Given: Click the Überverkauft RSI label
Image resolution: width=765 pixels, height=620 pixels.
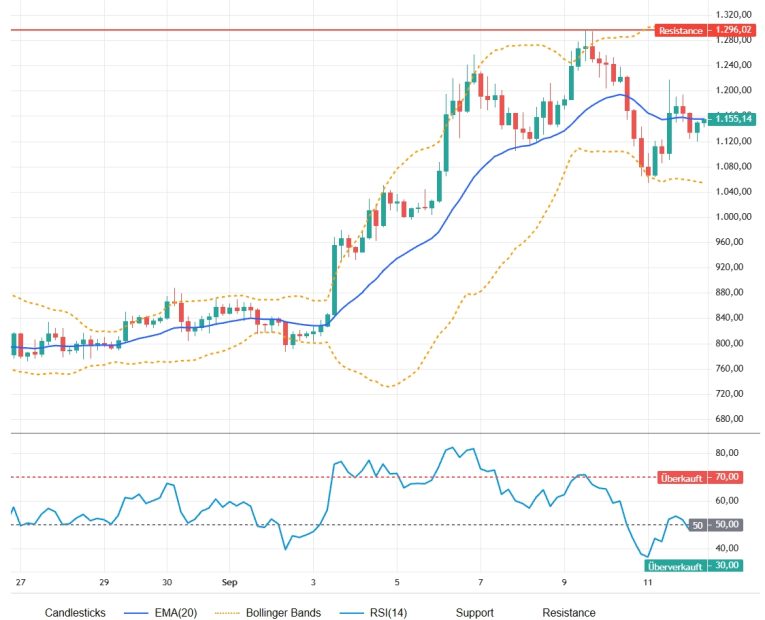Looking at the screenshot, I should [x=675, y=566].
